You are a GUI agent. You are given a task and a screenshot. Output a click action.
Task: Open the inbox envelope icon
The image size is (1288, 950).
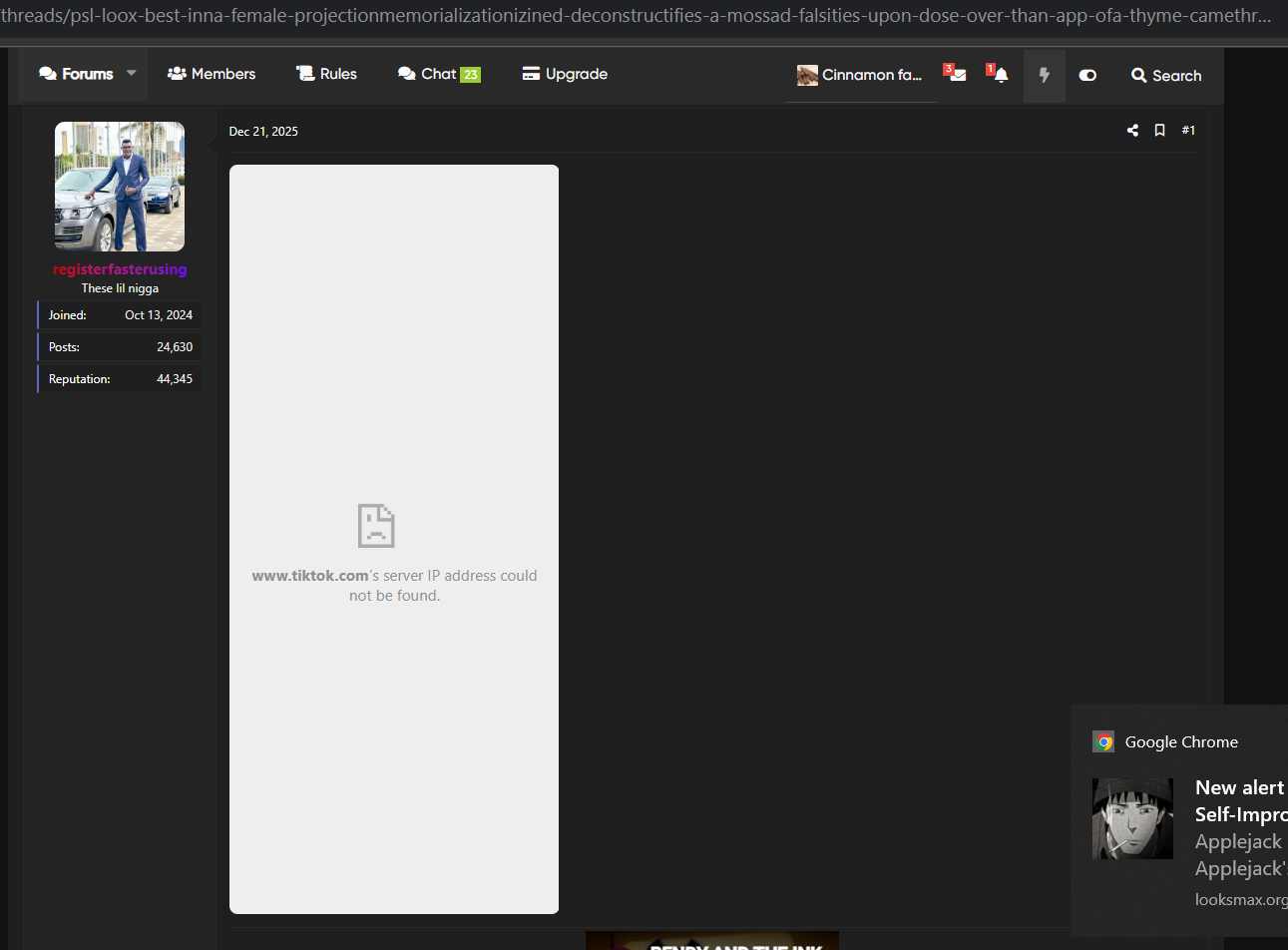[x=956, y=74]
